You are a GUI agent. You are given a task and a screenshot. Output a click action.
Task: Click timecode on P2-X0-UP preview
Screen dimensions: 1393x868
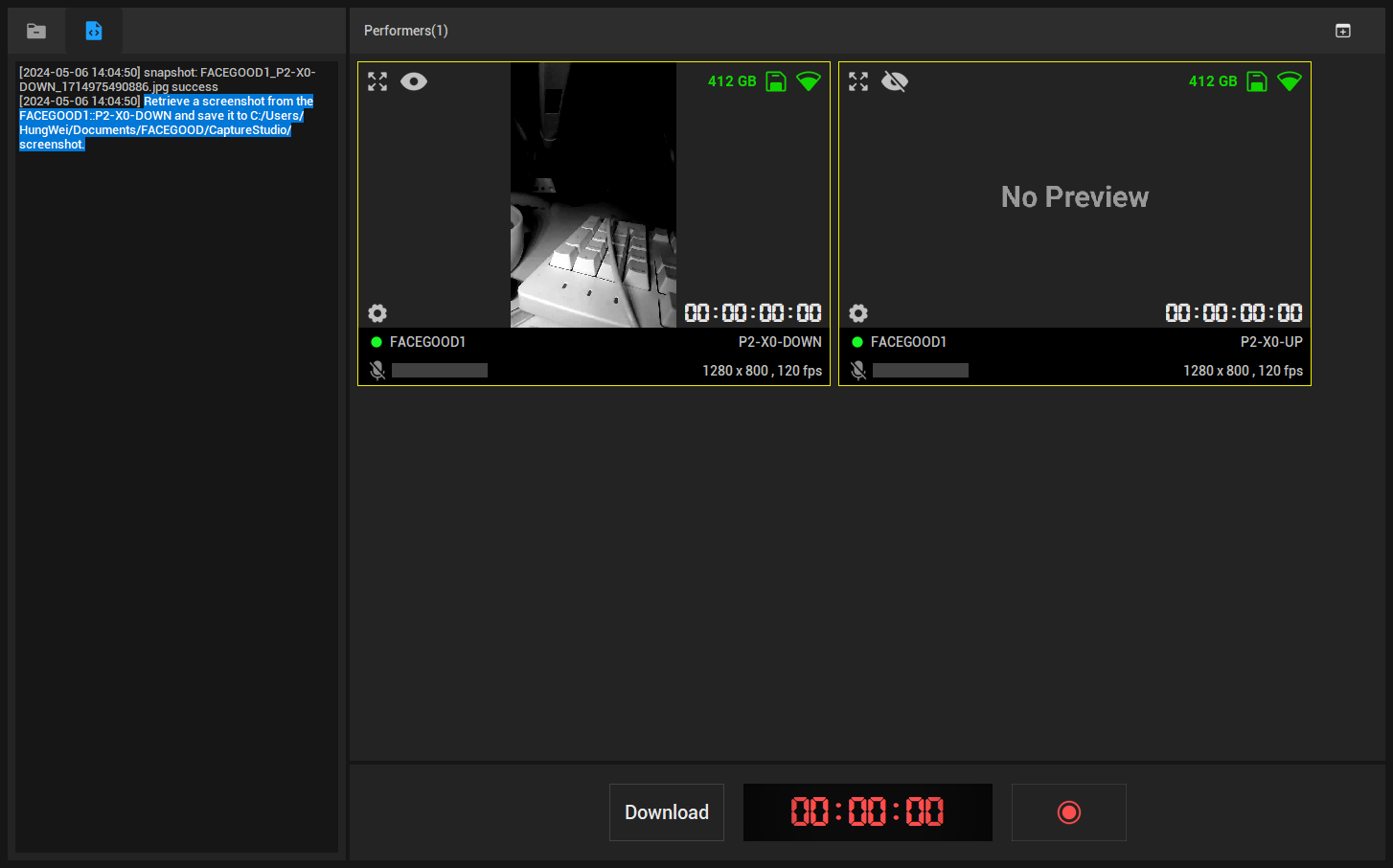[x=1234, y=313]
